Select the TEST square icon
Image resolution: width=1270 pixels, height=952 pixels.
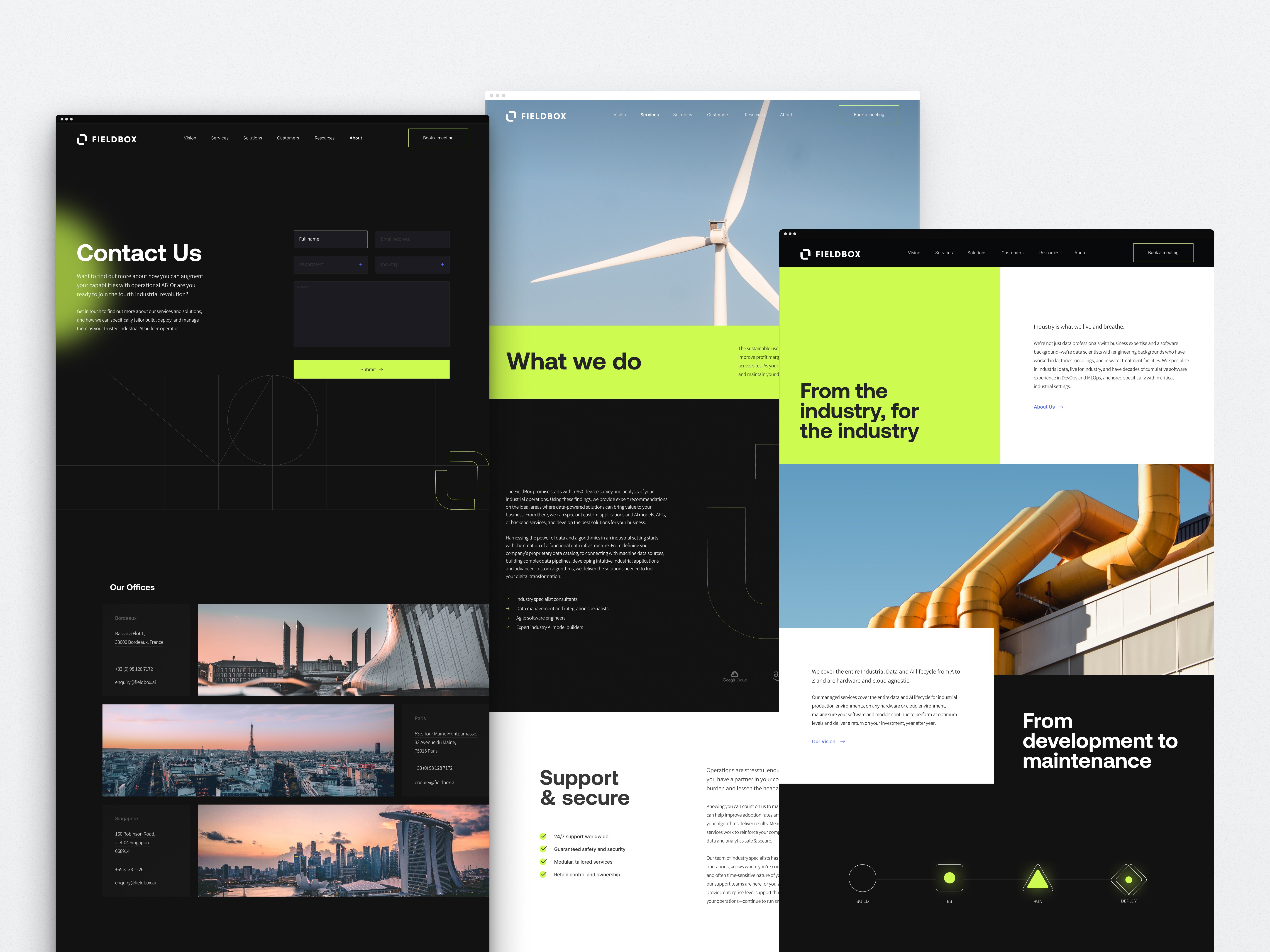click(x=949, y=878)
